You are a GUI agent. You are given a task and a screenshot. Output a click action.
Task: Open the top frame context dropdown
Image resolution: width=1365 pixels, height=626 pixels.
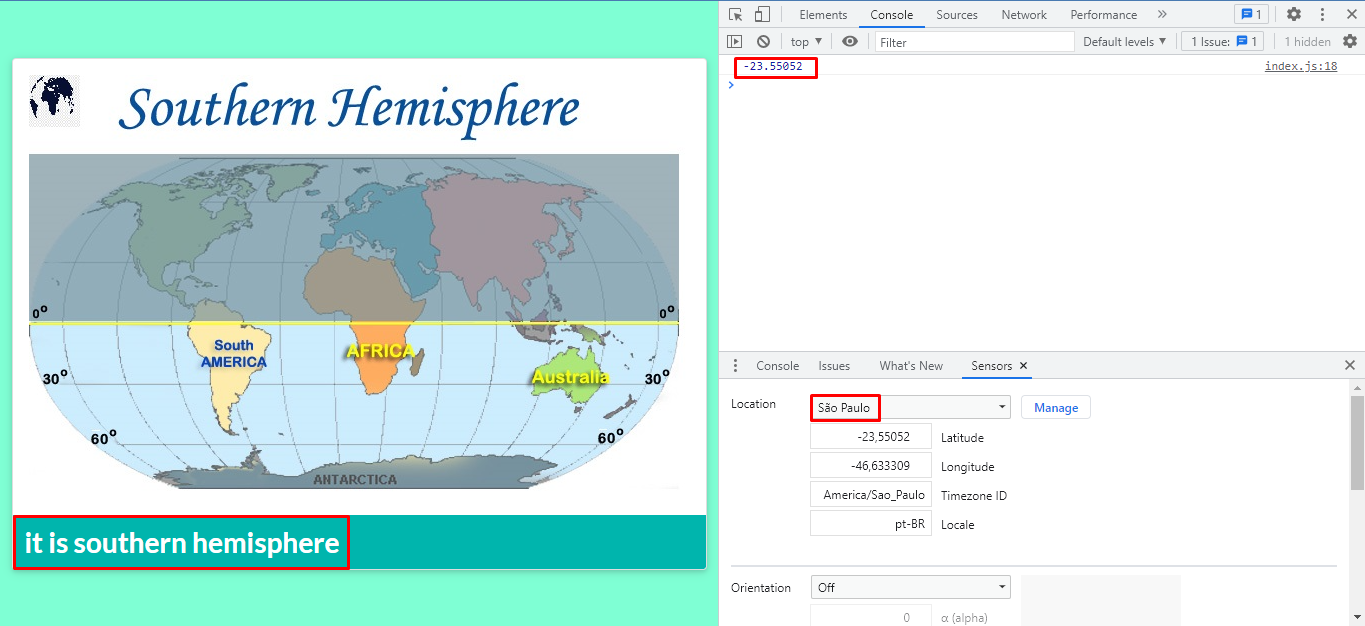[x=805, y=41]
